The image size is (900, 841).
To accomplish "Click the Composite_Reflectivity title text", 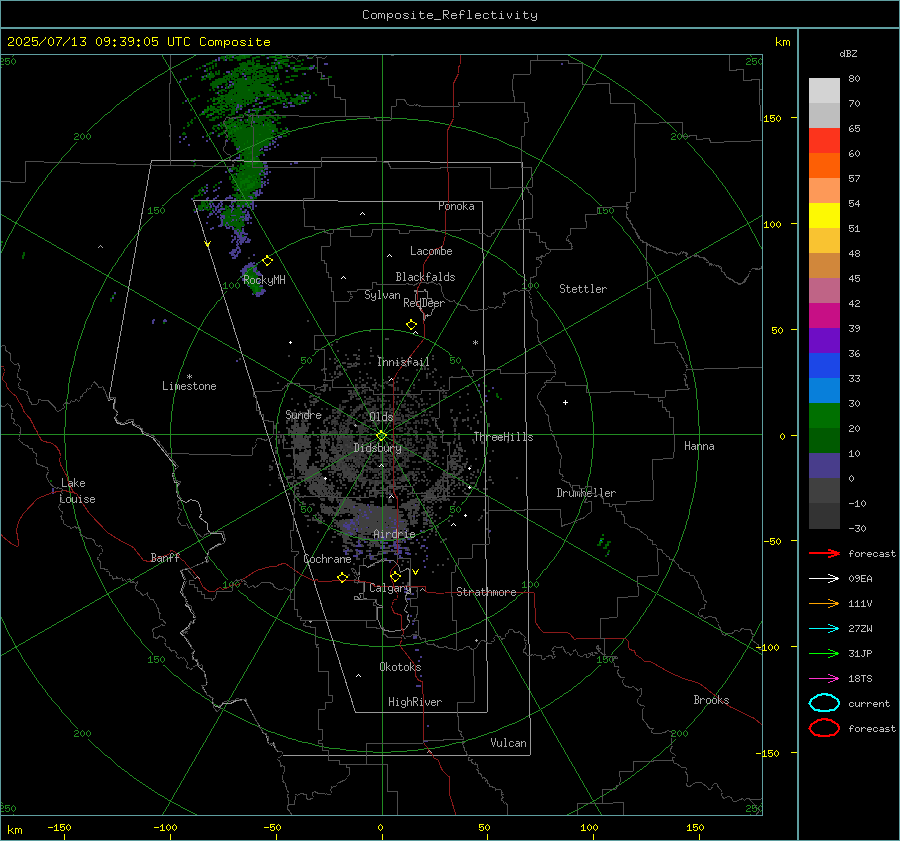I will coord(449,15).
